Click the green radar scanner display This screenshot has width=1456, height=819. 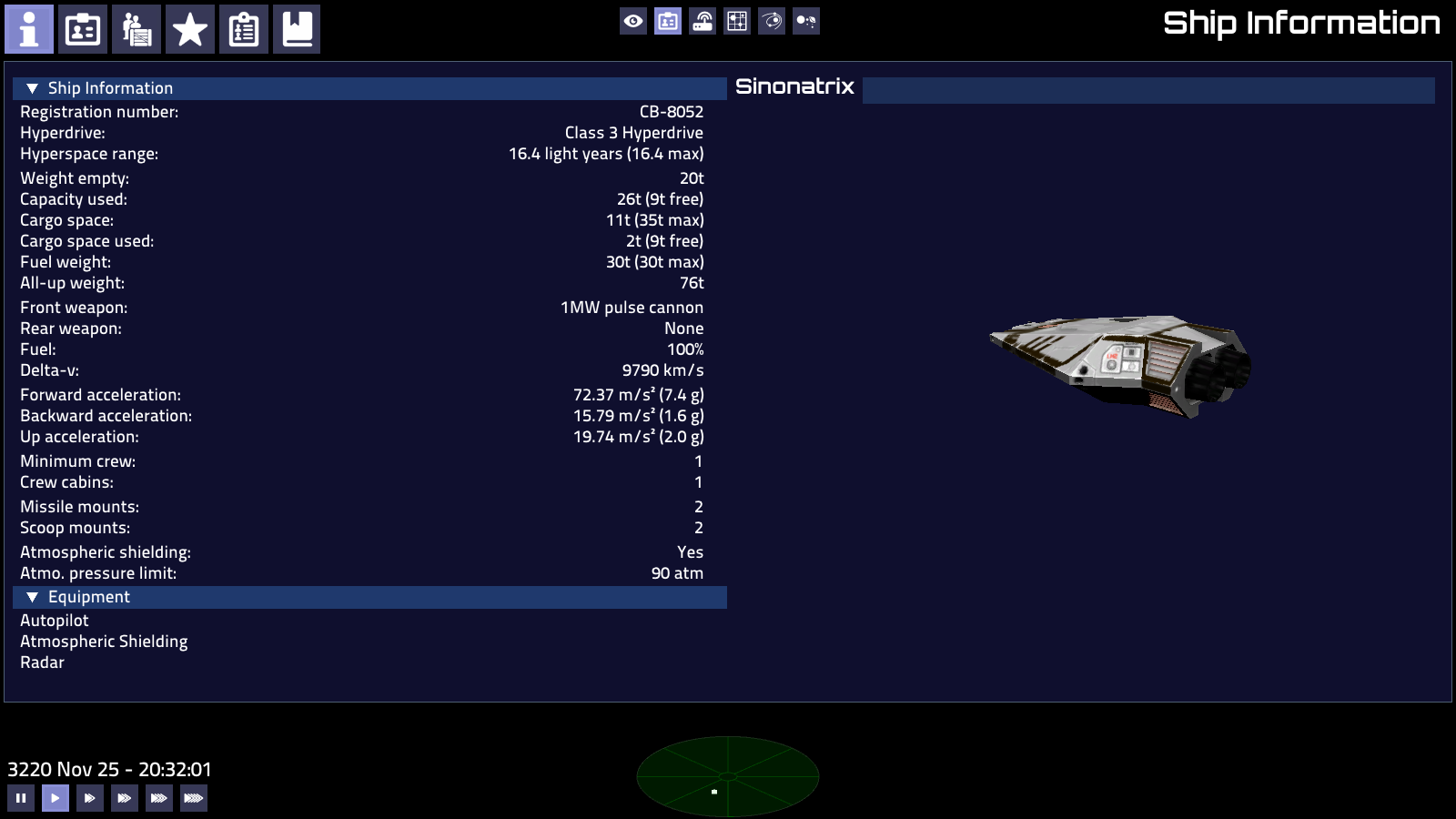click(728, 776)
